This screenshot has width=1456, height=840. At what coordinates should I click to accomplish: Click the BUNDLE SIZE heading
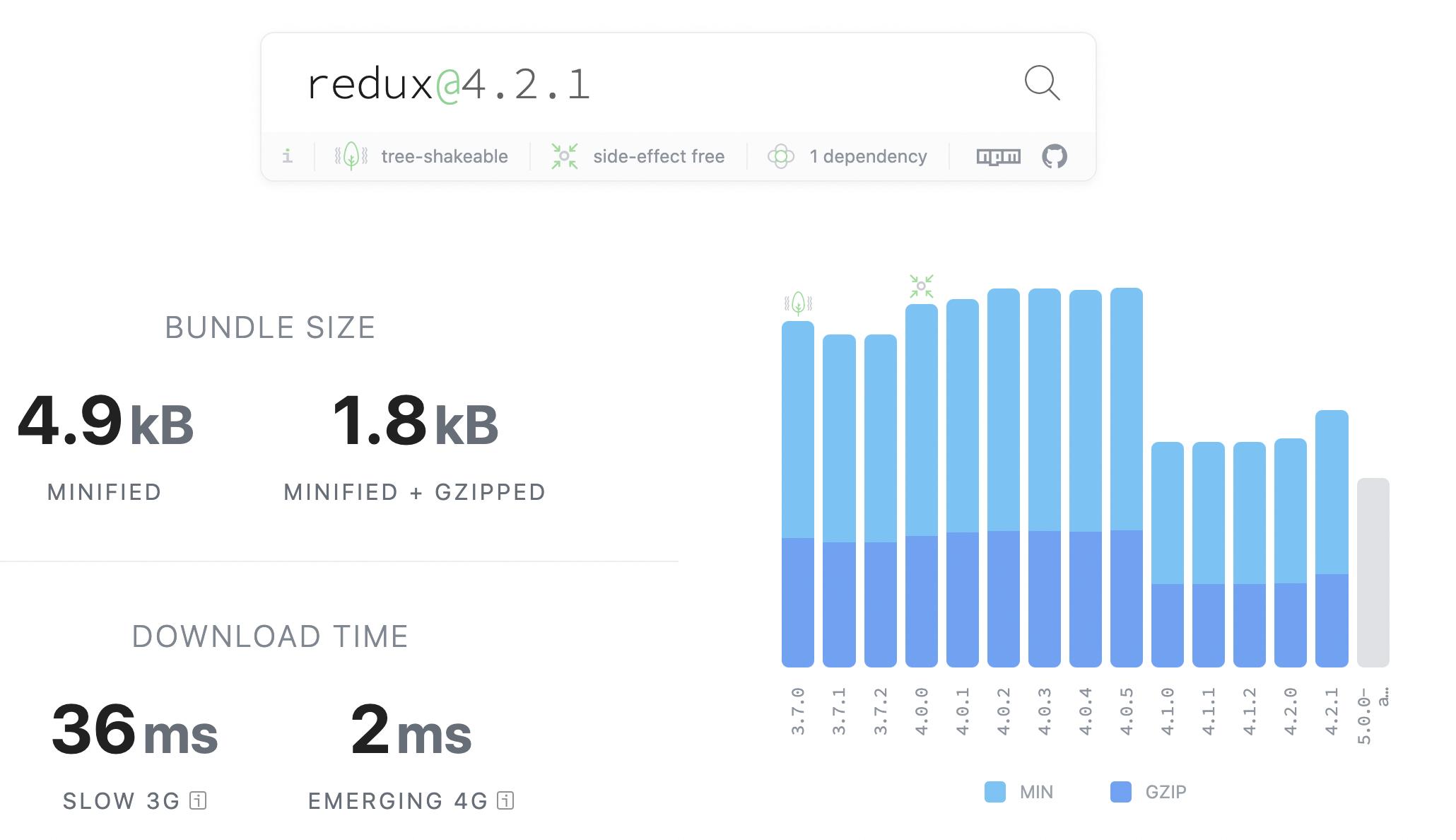pyautogui.click(x=270, y=328)
